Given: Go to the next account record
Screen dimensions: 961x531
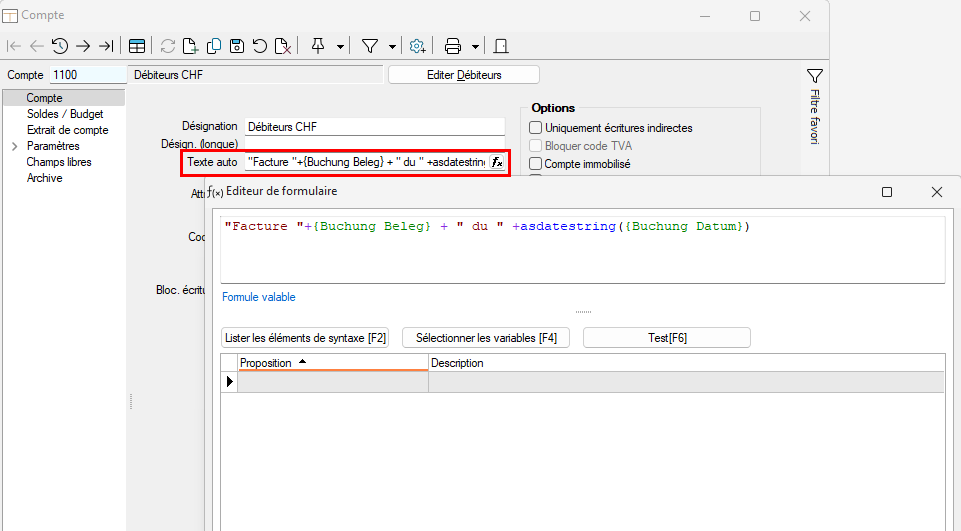Looking at the screenshot, I should pos(83,46).
